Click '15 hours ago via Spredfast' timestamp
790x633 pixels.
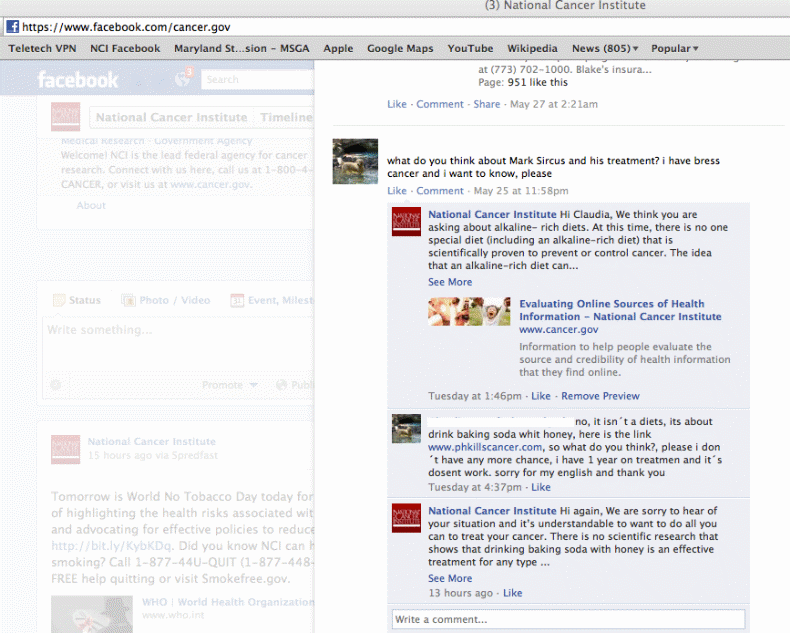pos(153,455)
